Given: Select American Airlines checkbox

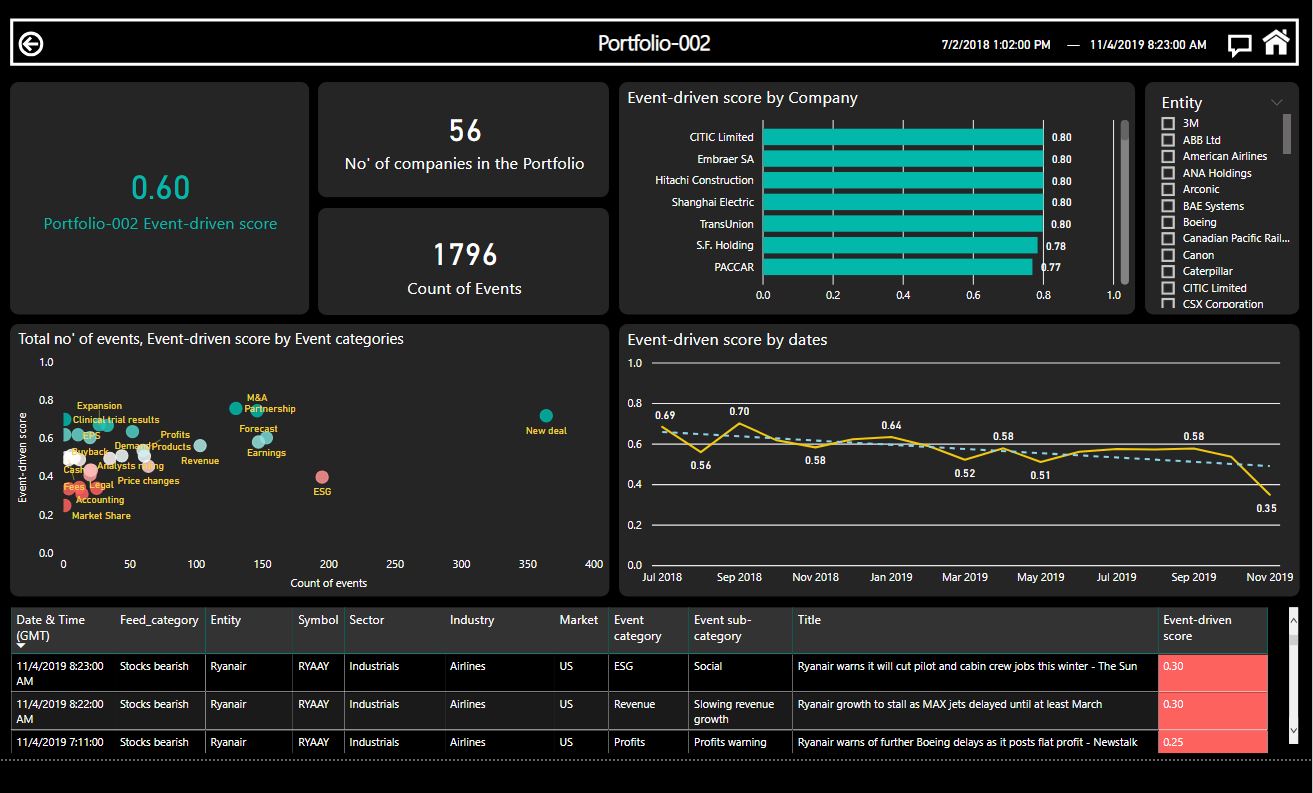Looking at the screenshot, I should point(1167,156).
